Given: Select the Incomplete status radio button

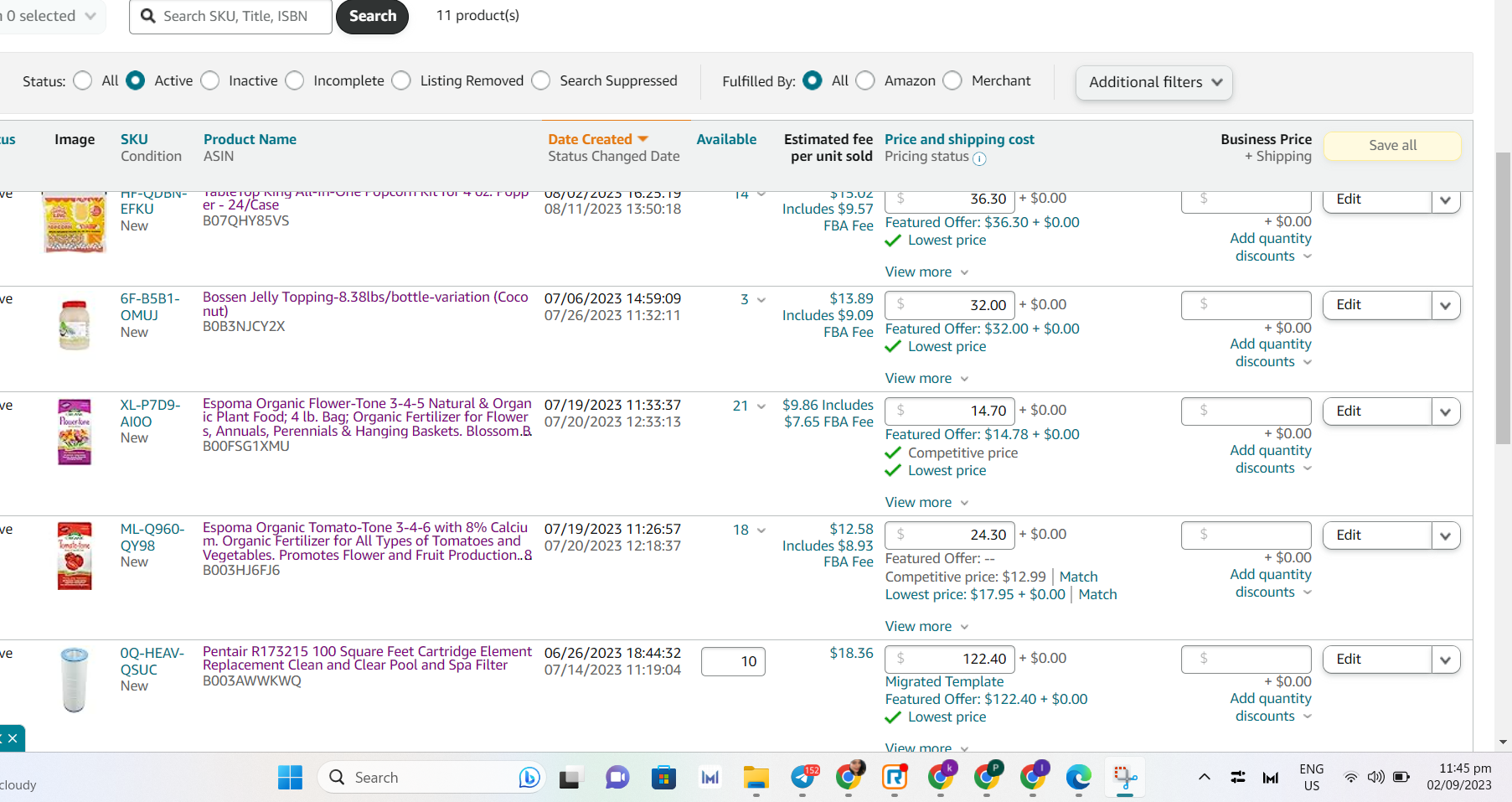Looking at the screenshot, I should pos(295,80).
